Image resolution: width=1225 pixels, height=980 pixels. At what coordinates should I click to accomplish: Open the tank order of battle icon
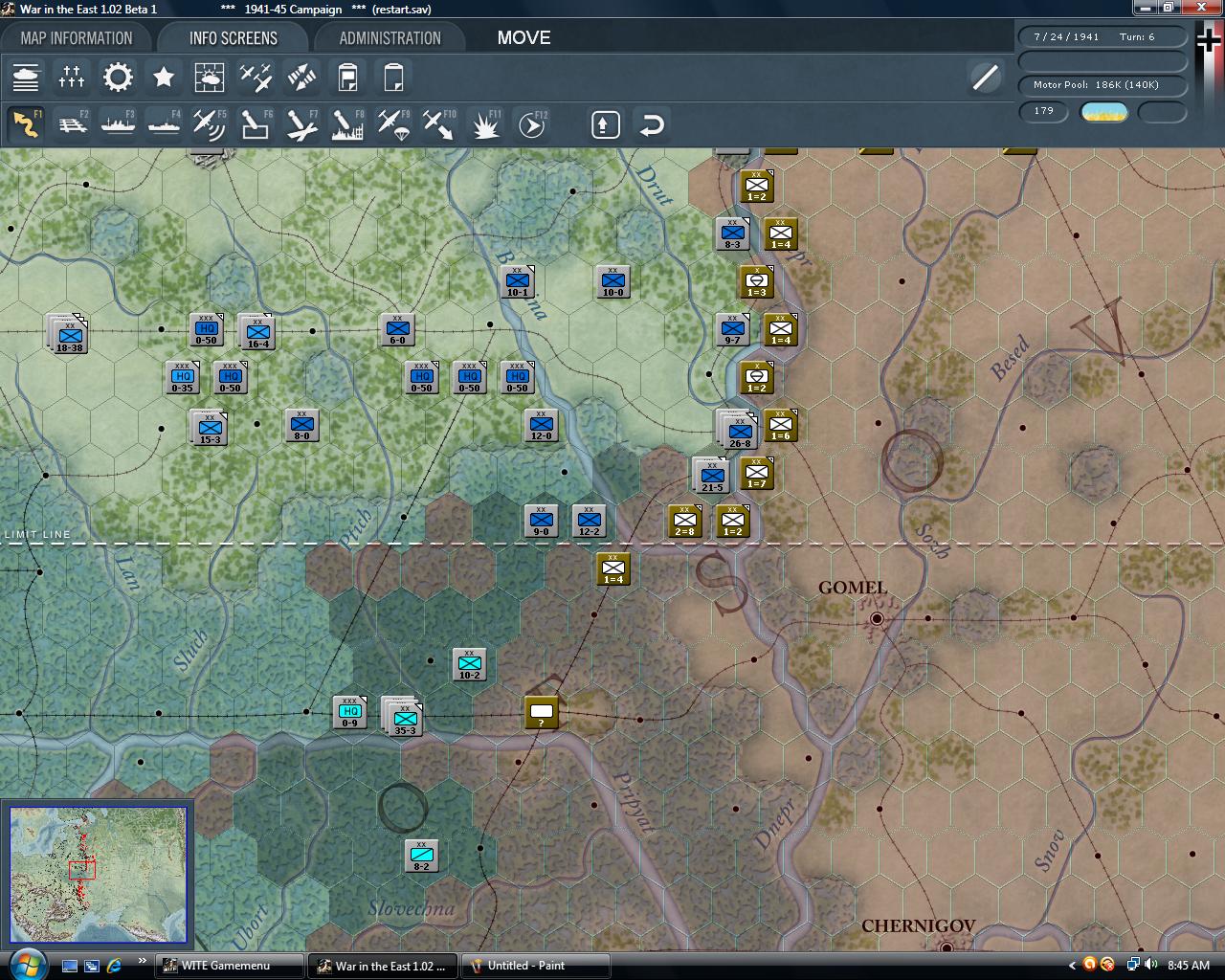click(27, 78)
